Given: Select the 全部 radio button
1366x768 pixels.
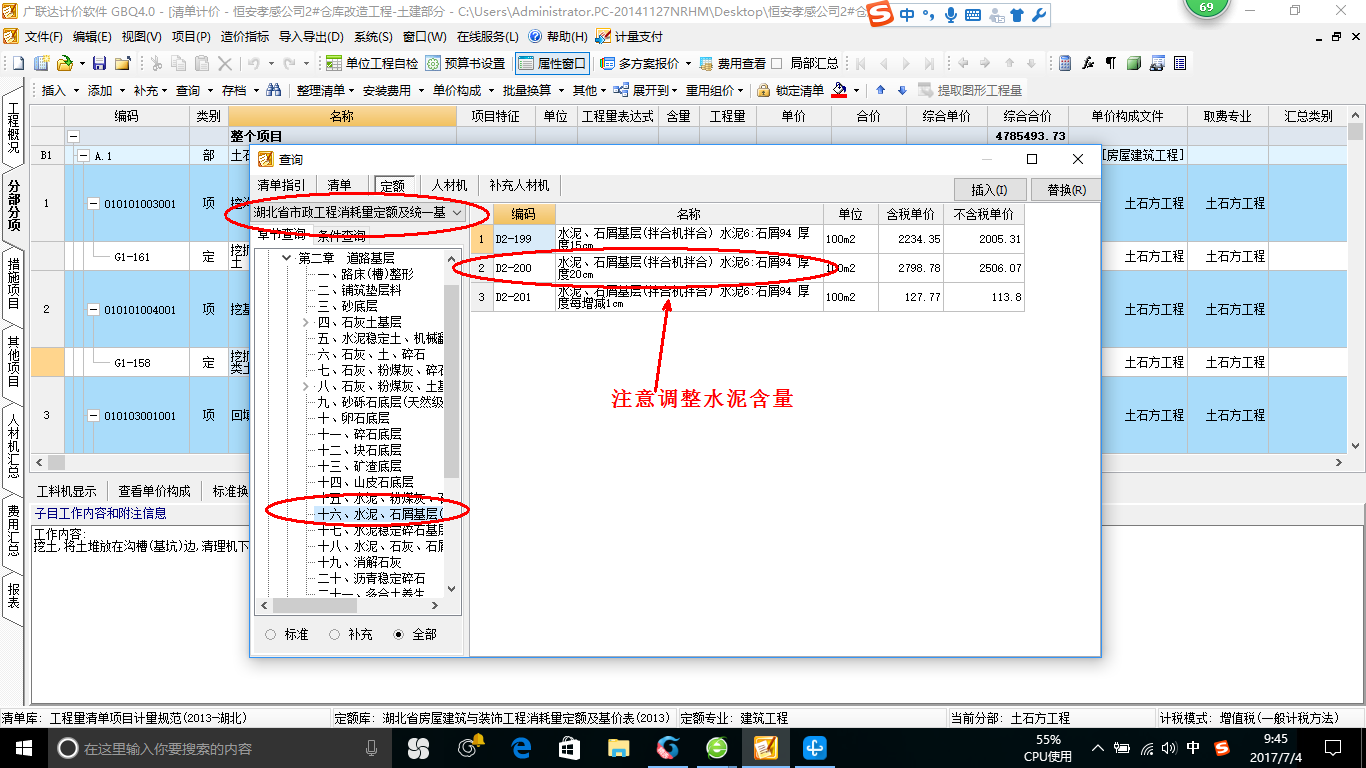Looking at the screenshot, I should pos(399,634).
